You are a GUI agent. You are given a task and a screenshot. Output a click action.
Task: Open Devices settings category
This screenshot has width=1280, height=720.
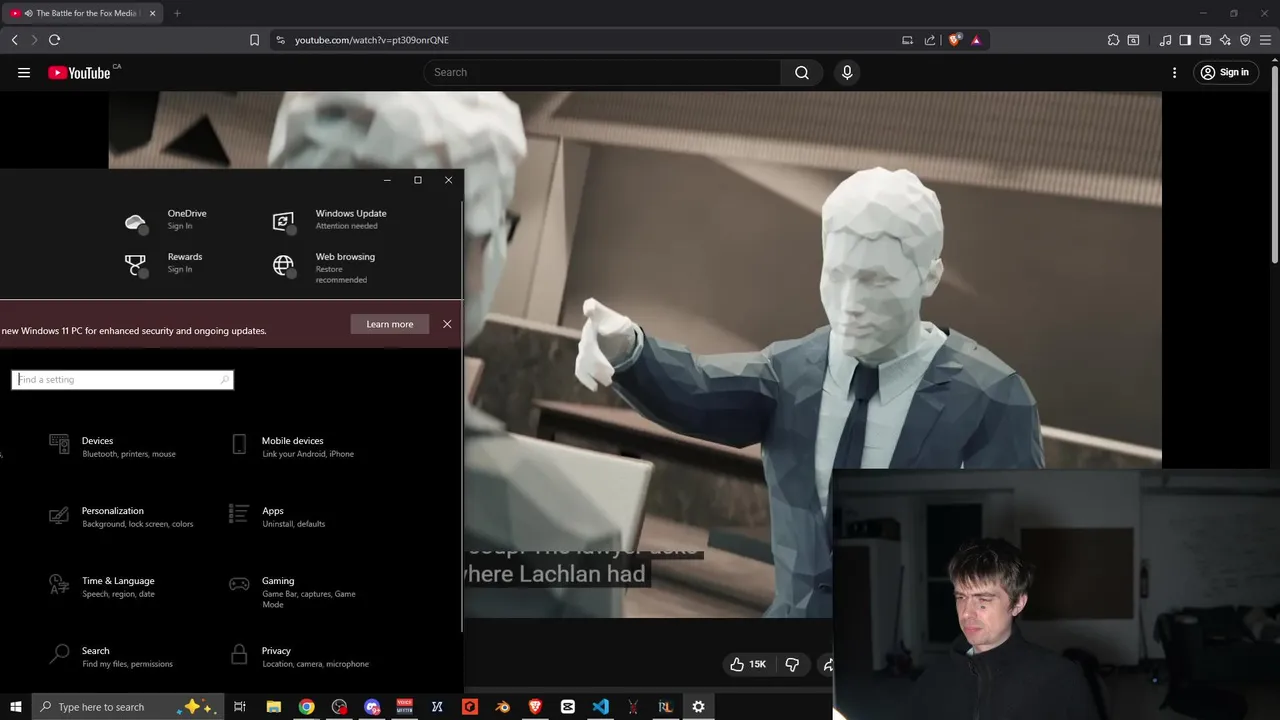(113, 446)
